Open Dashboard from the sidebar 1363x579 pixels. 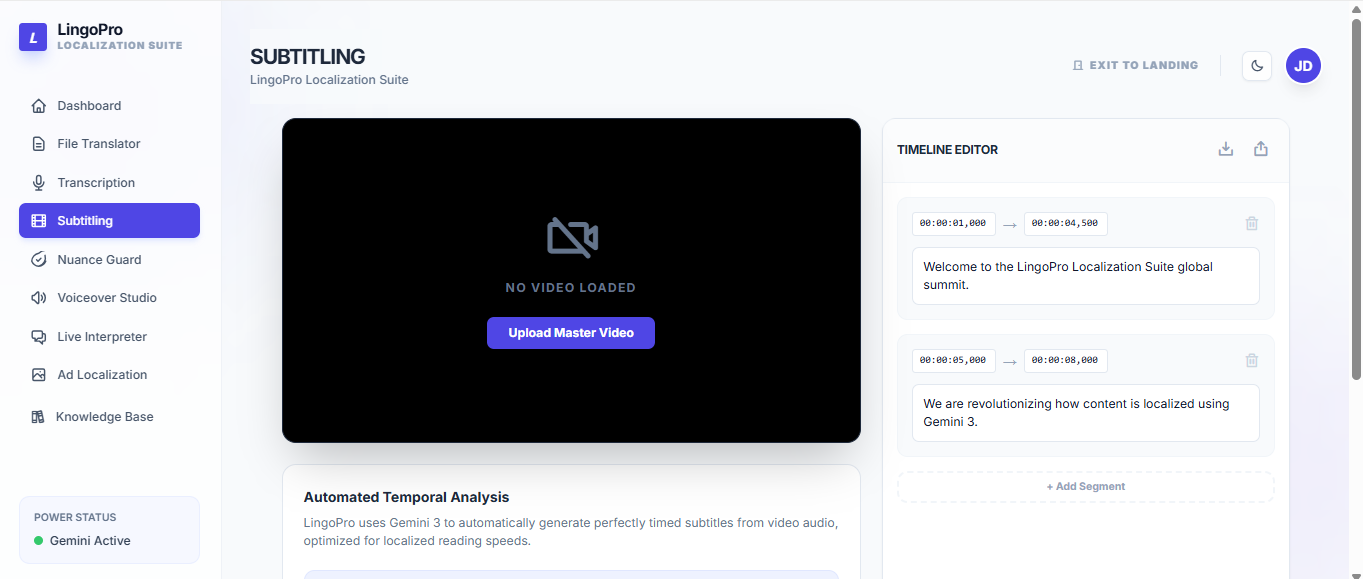pos(89,106)
